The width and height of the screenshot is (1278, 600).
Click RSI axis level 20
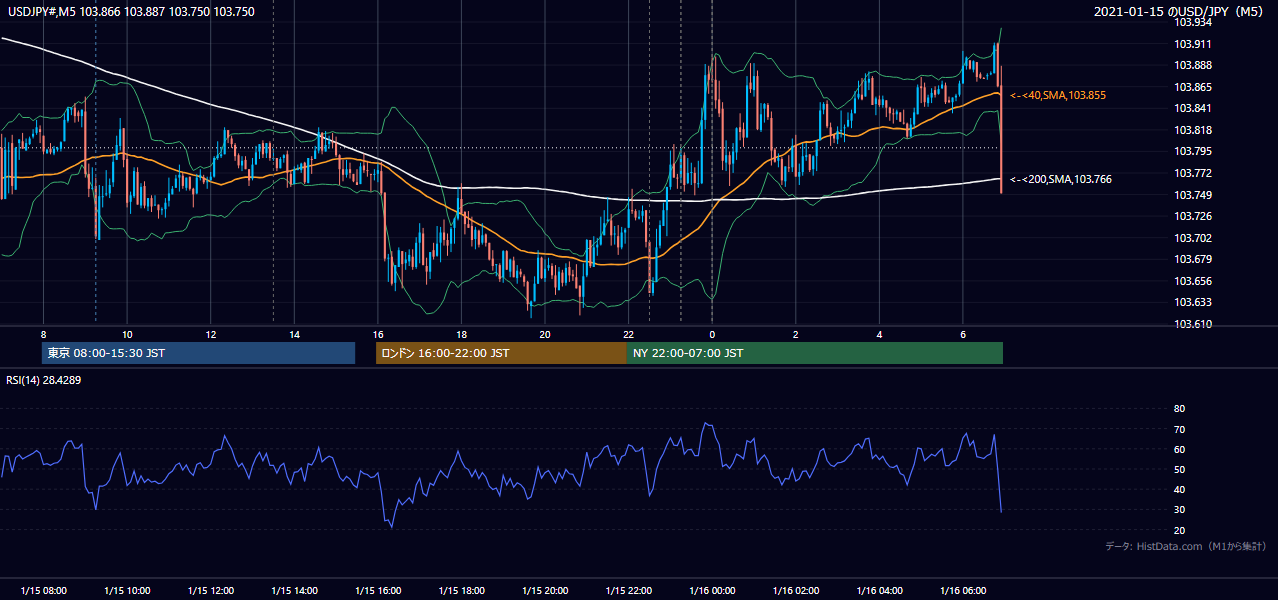pos(1179,530)
